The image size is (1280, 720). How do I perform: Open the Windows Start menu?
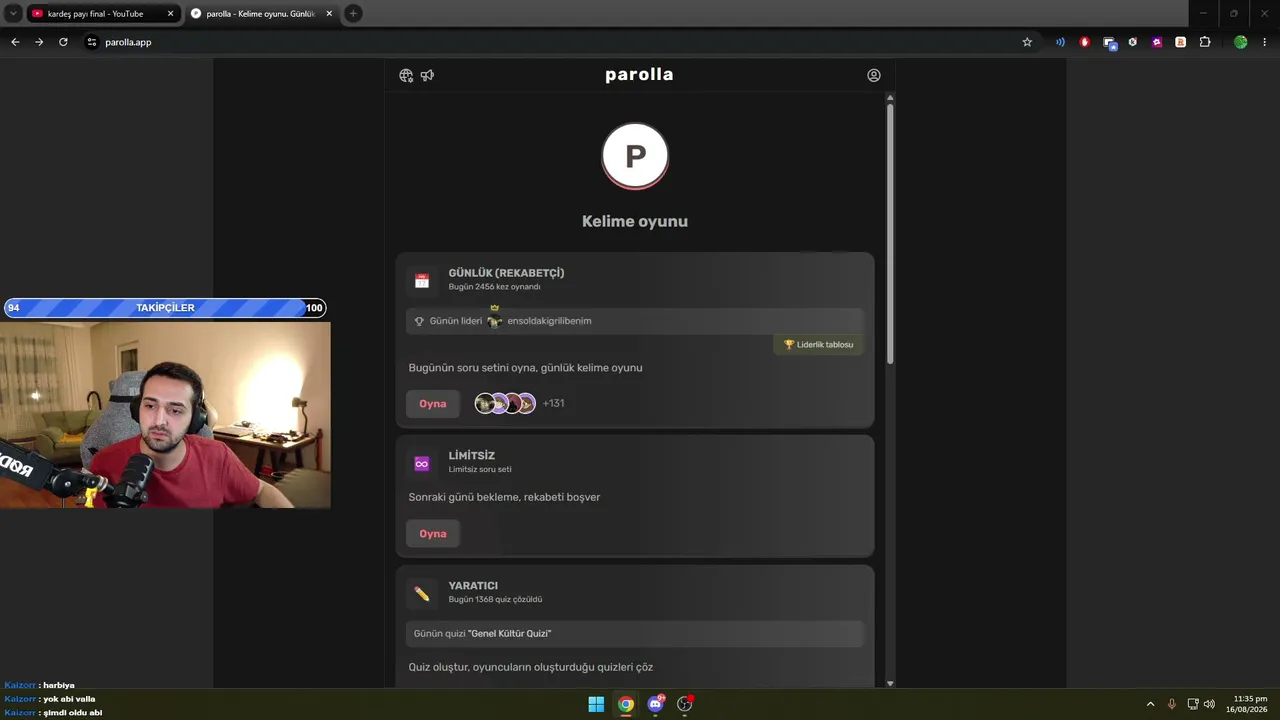tap(596, 704)
